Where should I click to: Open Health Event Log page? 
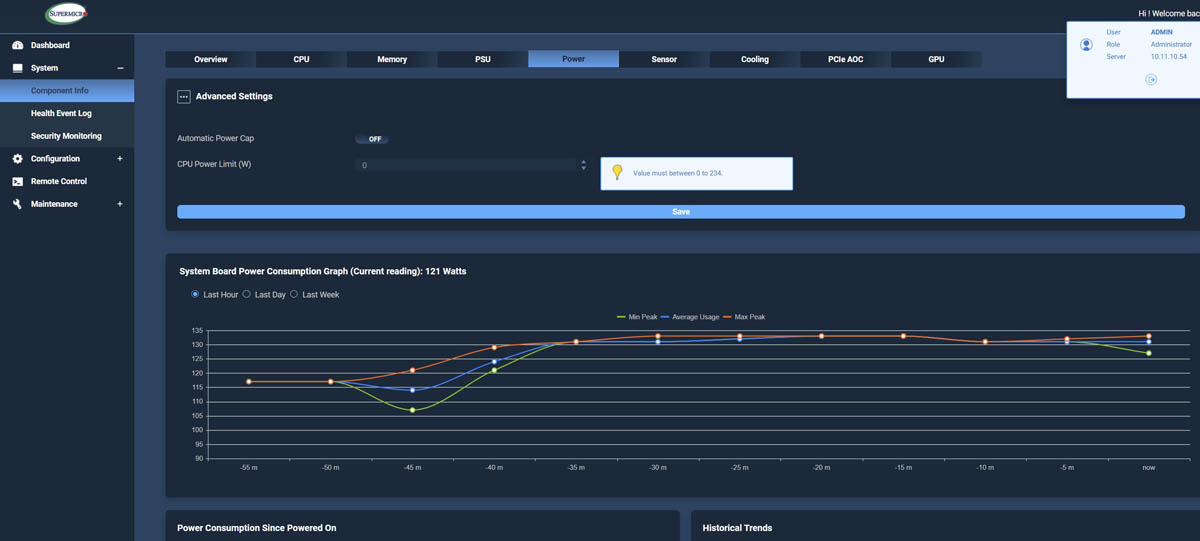[61, 113]
